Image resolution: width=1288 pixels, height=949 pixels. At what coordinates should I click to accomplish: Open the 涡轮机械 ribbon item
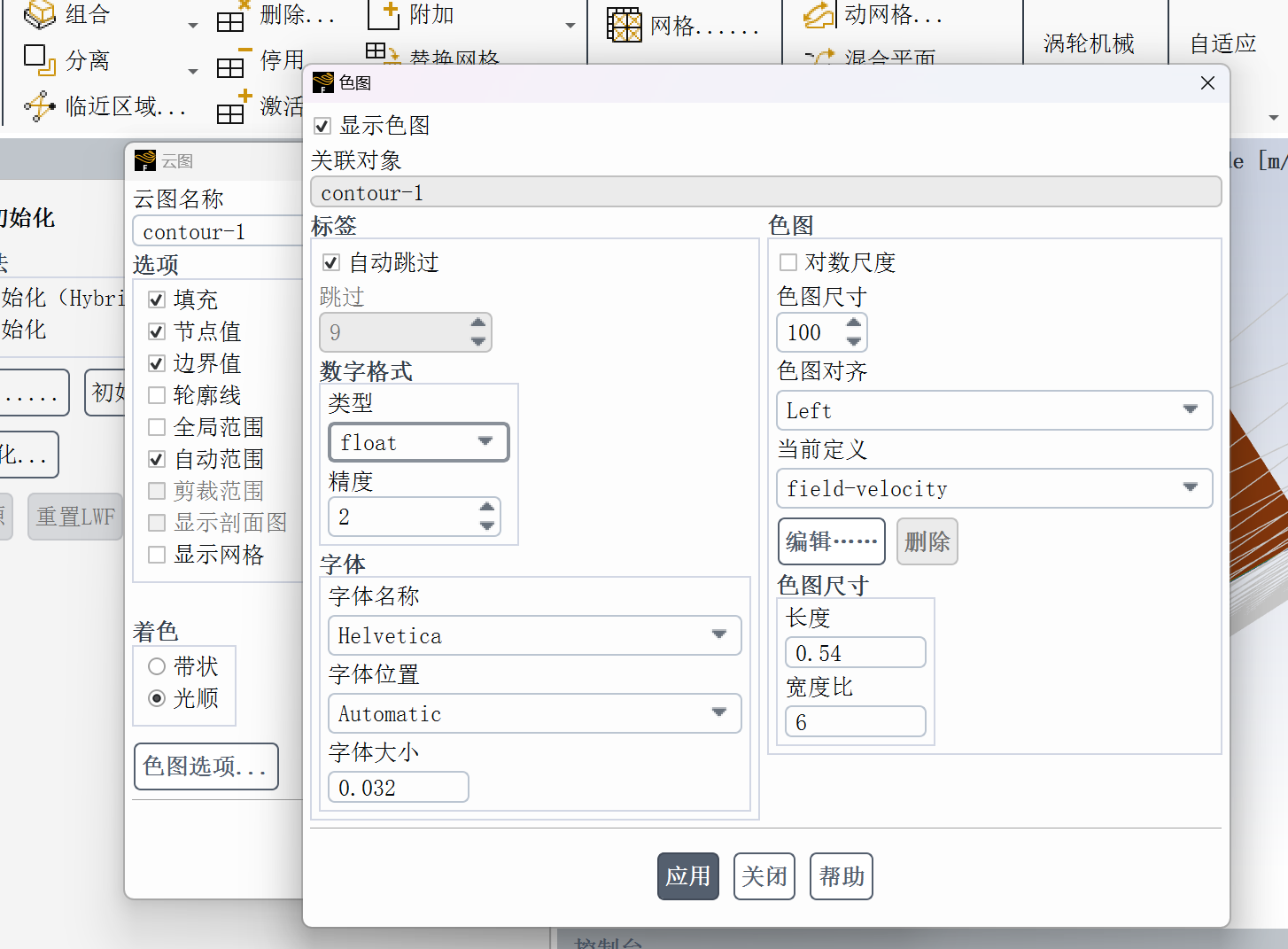(x=1089, y=43)
